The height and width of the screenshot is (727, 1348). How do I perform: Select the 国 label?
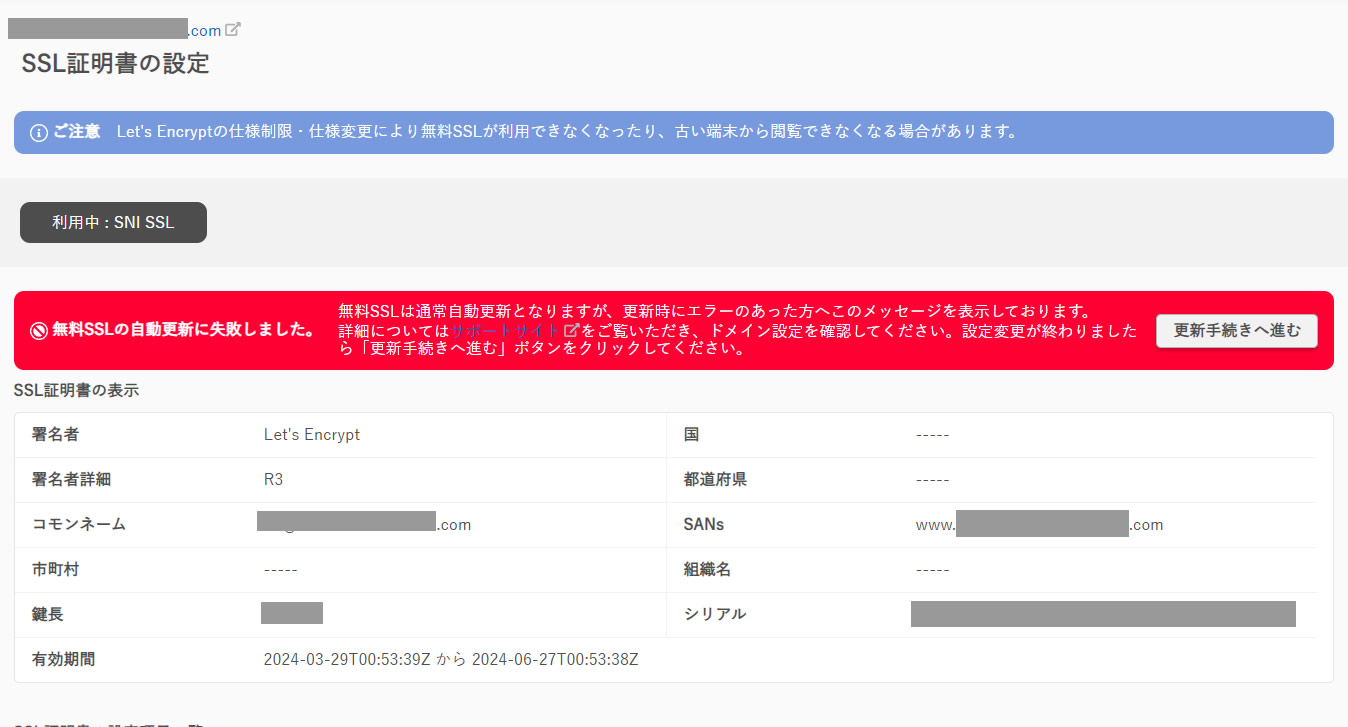(691, 435)
